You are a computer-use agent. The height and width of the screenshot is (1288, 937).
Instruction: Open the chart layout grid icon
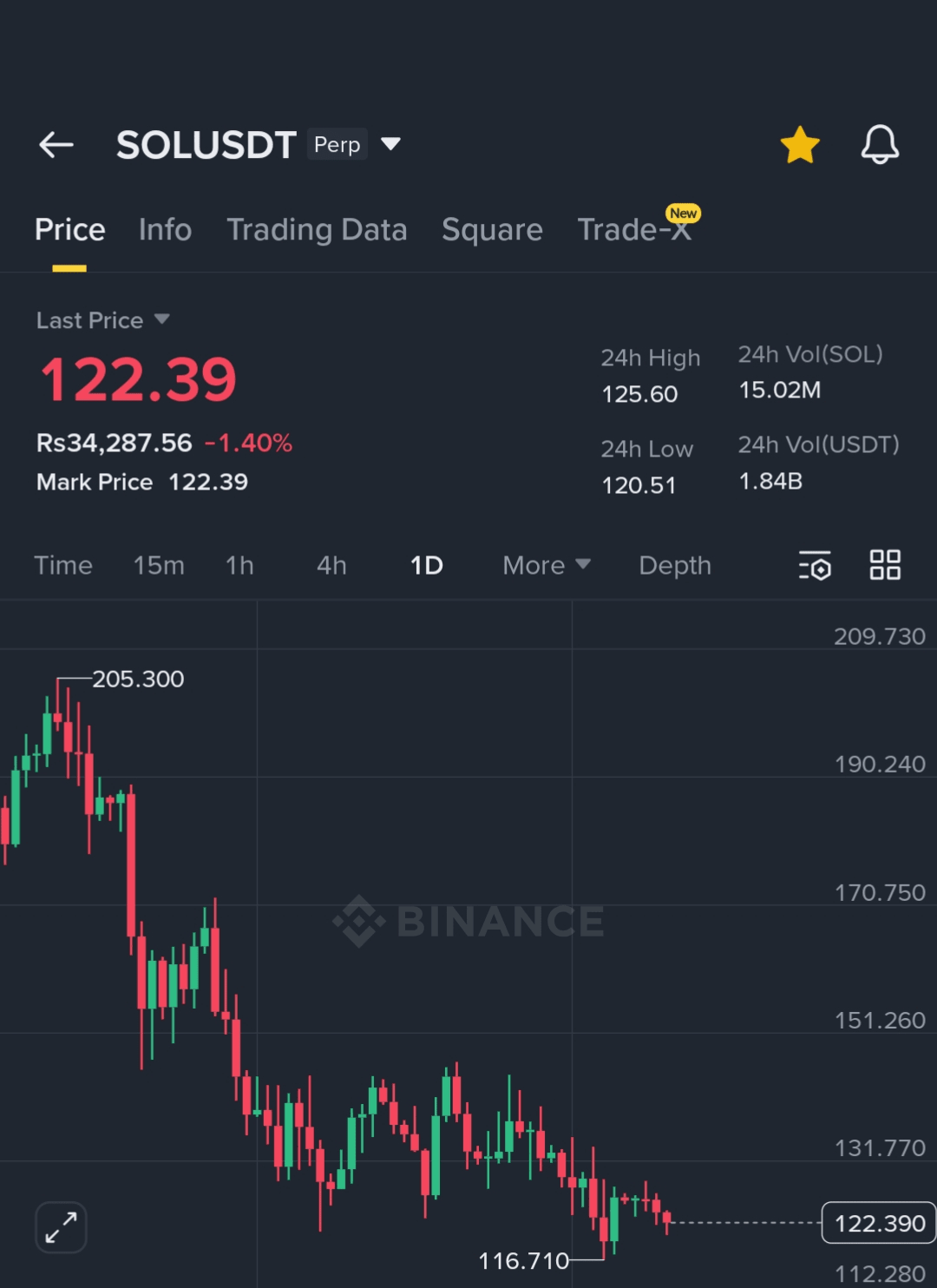885,565
